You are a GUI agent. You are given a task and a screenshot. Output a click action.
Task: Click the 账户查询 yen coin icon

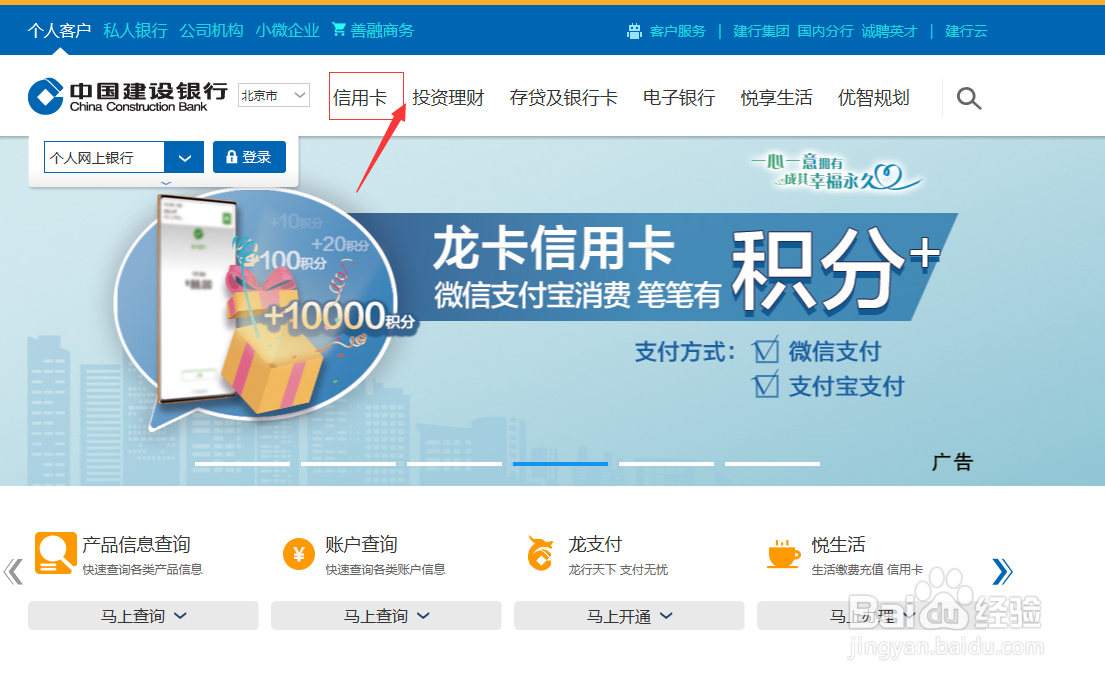click(x=299, y=554)
